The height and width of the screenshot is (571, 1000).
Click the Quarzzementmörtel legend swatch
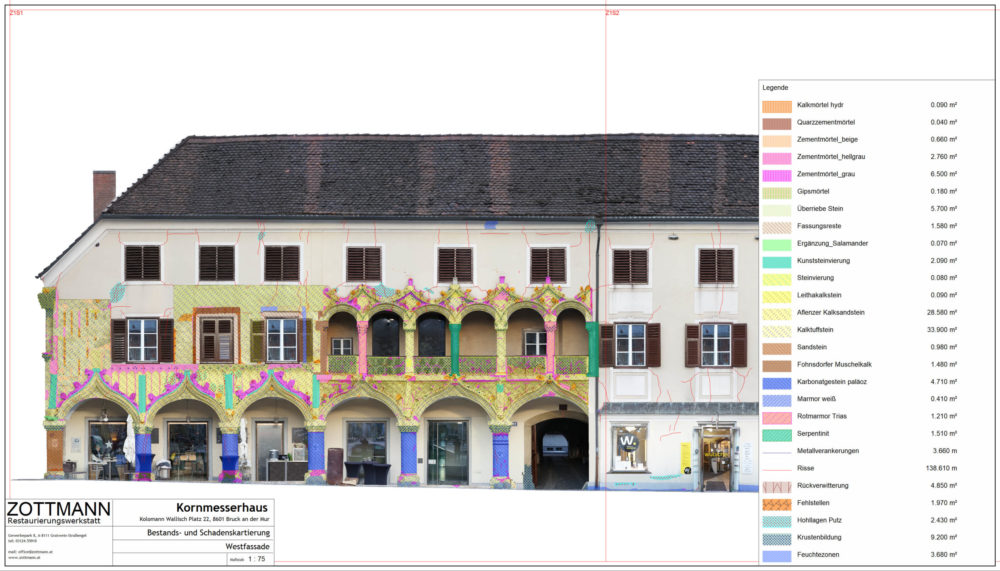(x=777, y=123)
